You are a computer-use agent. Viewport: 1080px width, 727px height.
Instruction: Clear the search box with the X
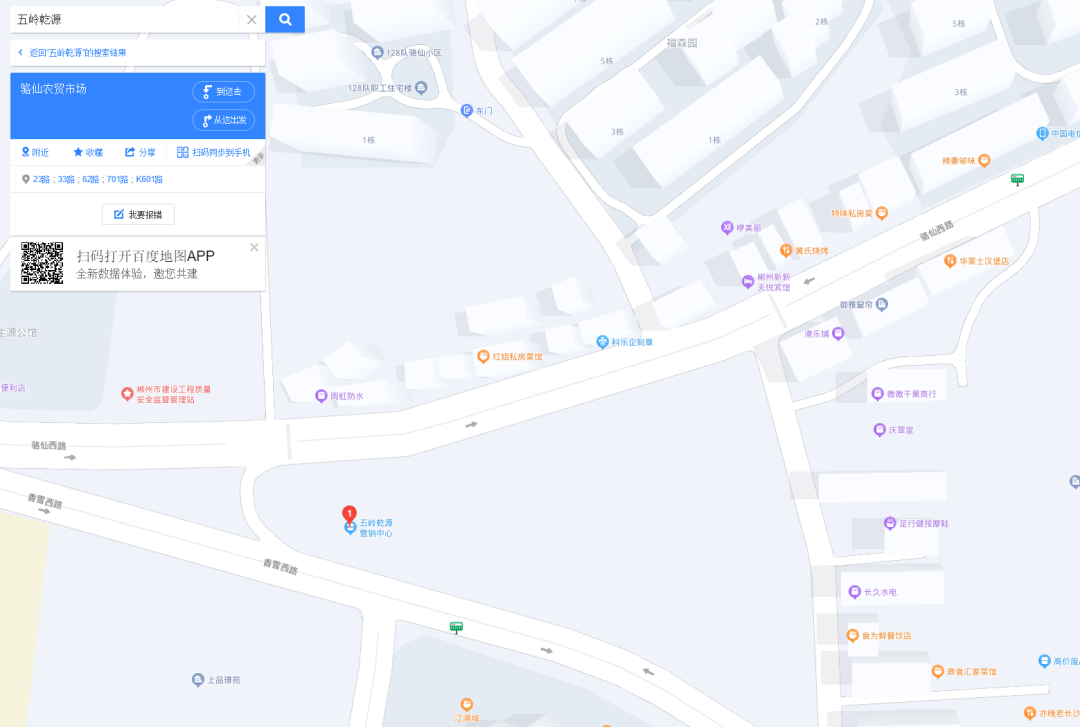[x=251, y=19]
